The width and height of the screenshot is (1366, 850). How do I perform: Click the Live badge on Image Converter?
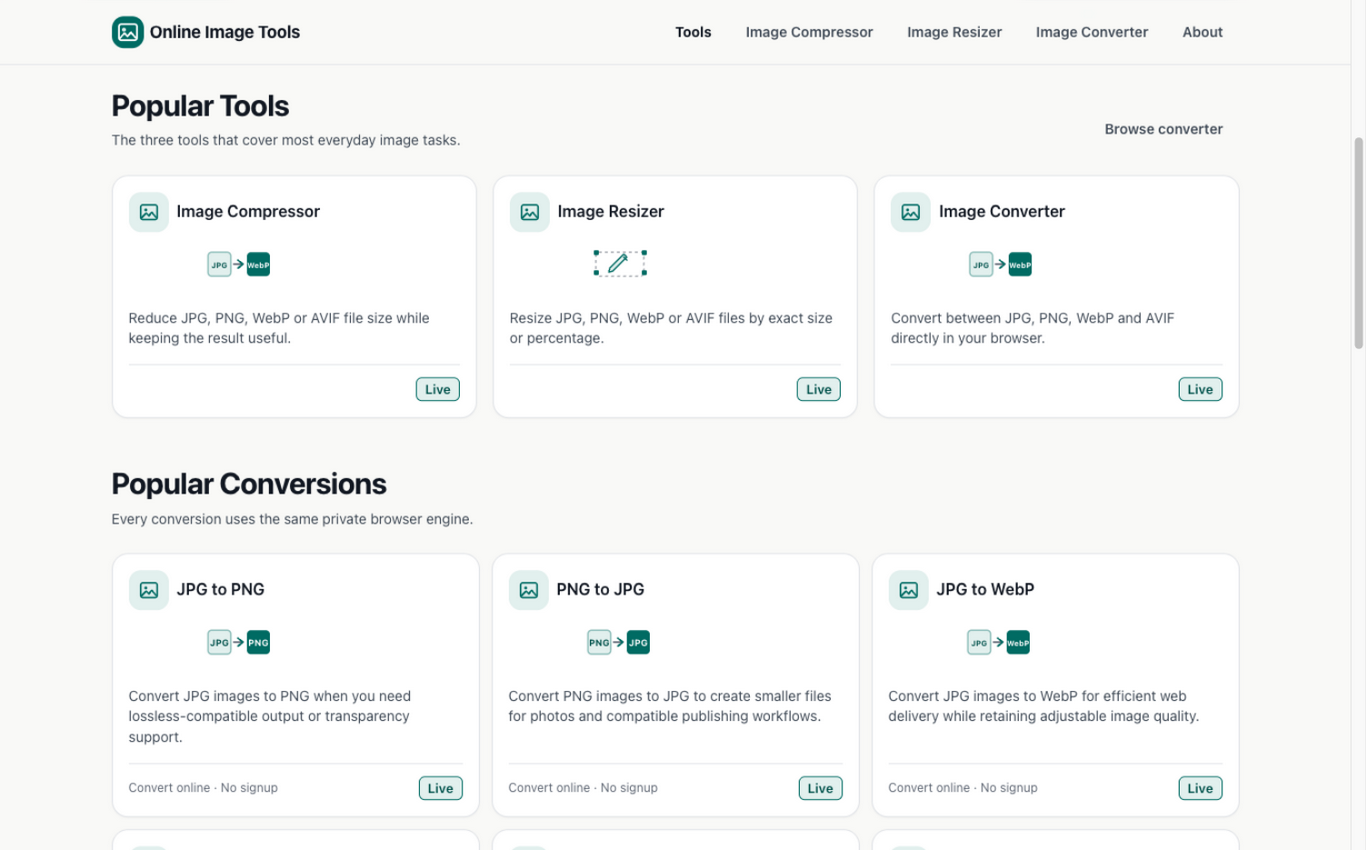coord(1200,389)
